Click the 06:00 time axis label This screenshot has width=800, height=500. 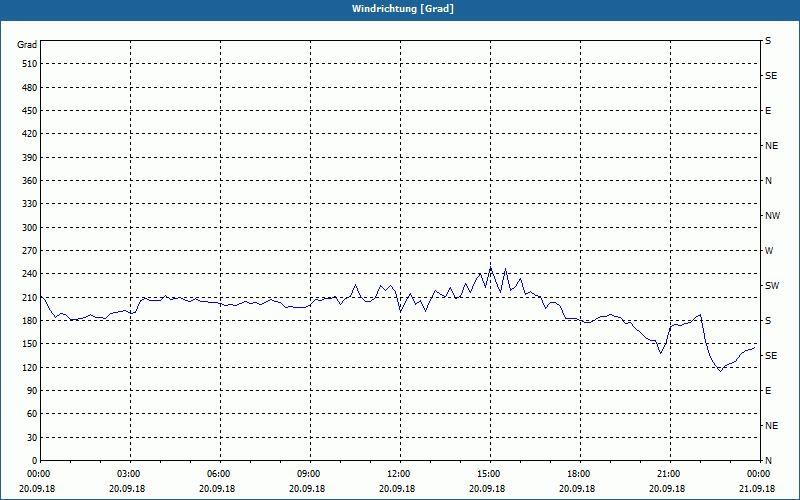(220, 473)
